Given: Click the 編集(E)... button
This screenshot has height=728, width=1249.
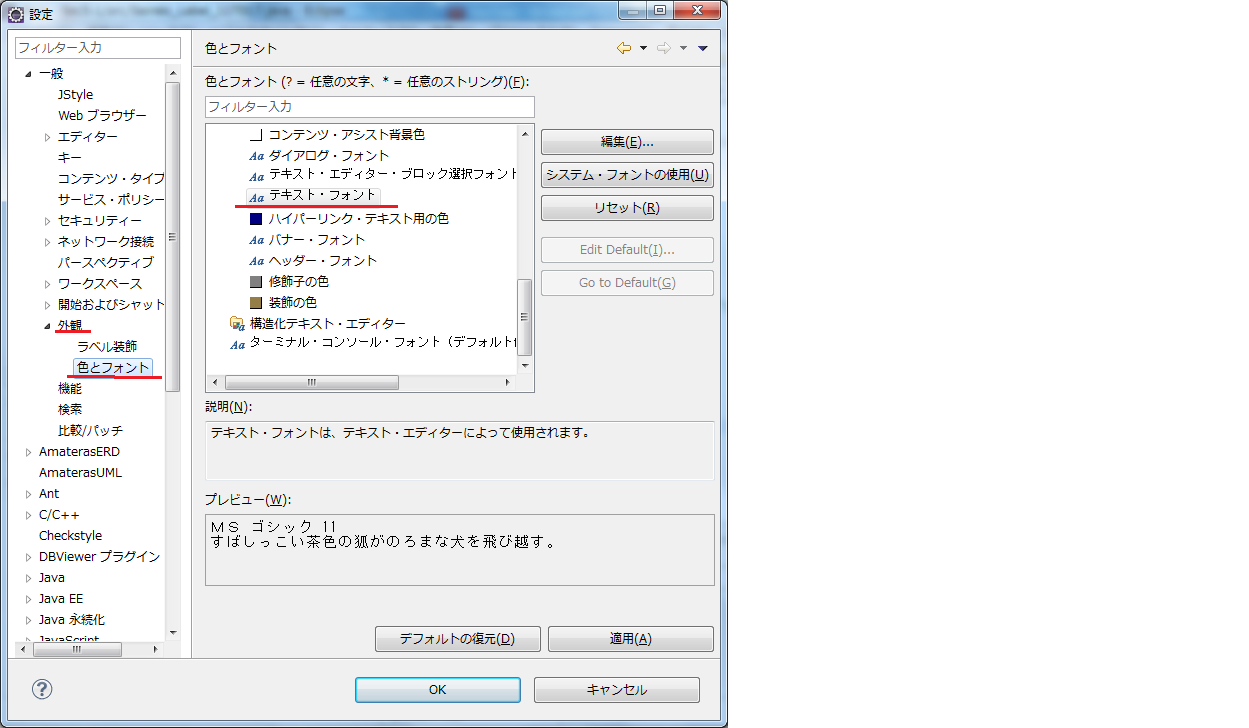Looking at the screenshot, I should [627, 142].
